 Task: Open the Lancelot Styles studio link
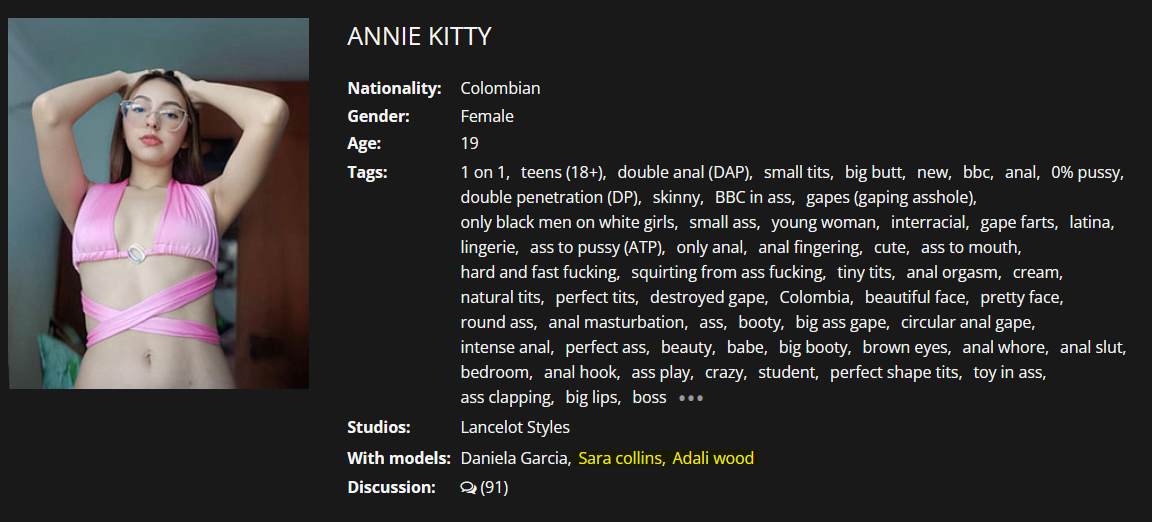(515, 427)
